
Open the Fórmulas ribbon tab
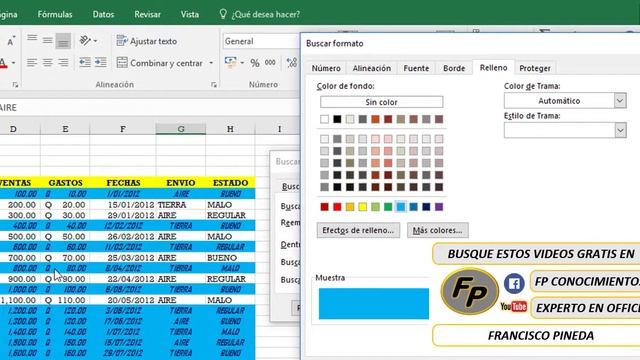coord(55,14)
